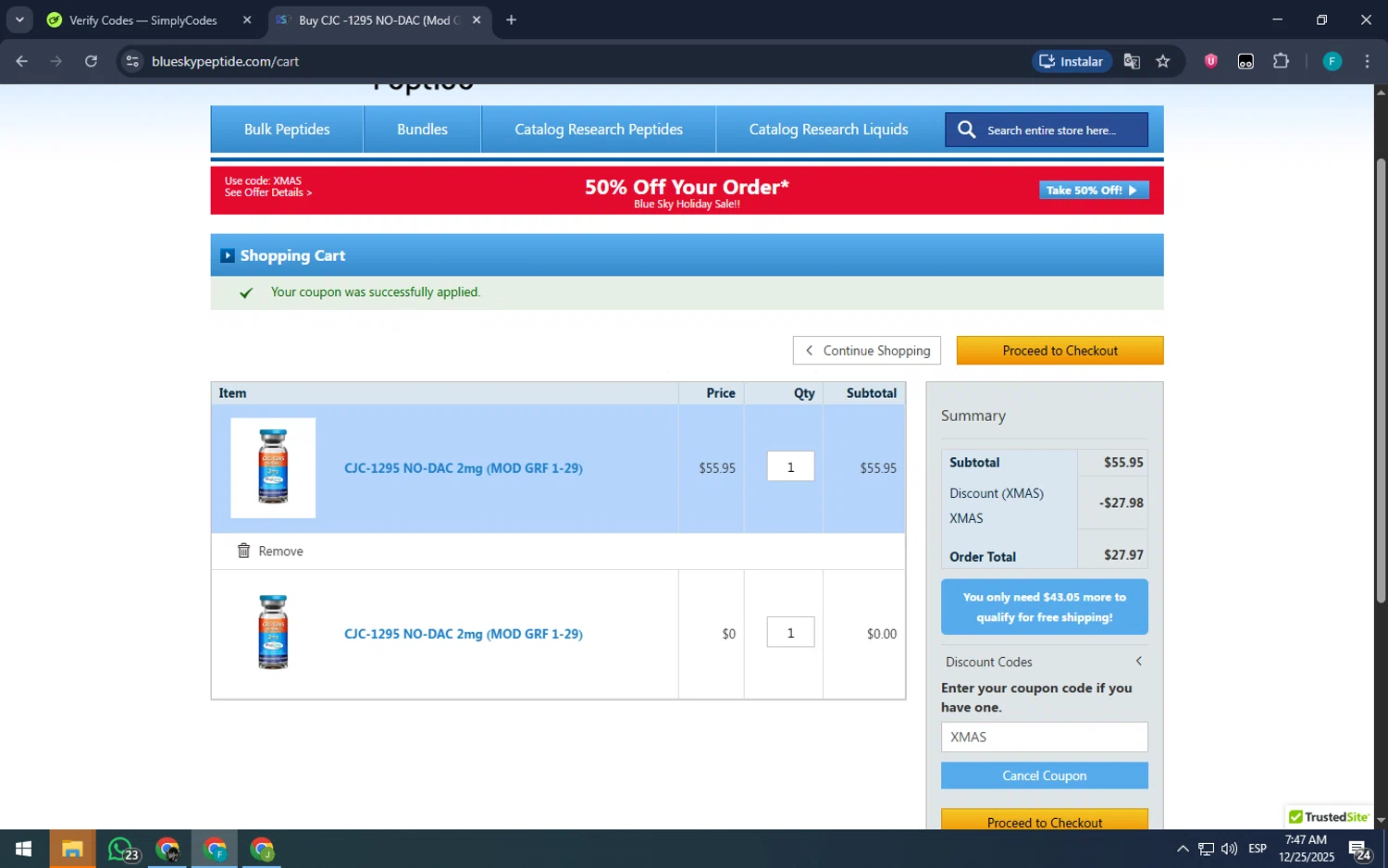Collapse the Discount Codes section chevron
Image resolution: width=1388 pixels, height=868 pixels.
coord(1138,661)
